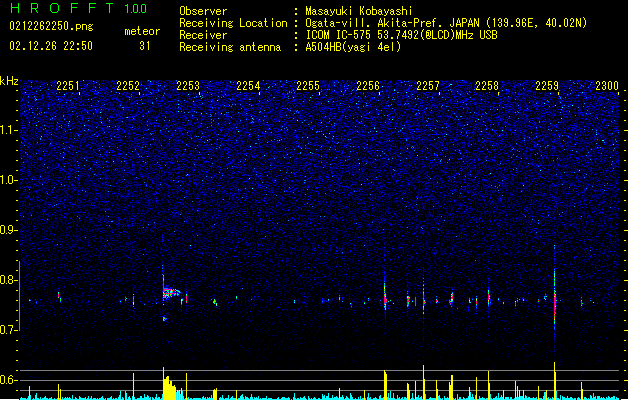This screenshot has width=629, height=400.
Task: Select observer name Masayuki Kobayashi
Action: click(x=359, y=11)
